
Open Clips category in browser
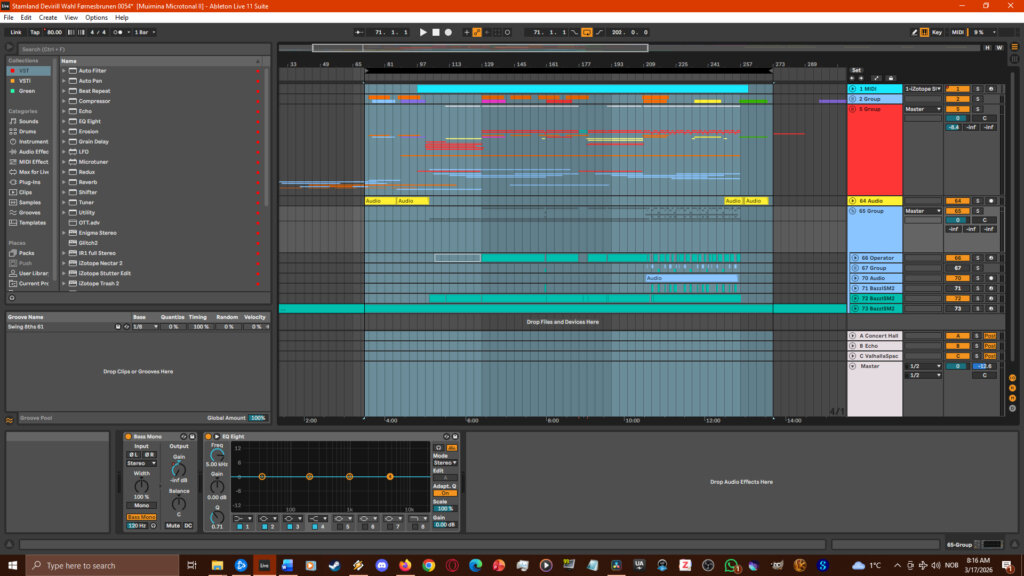pos(25,192)
